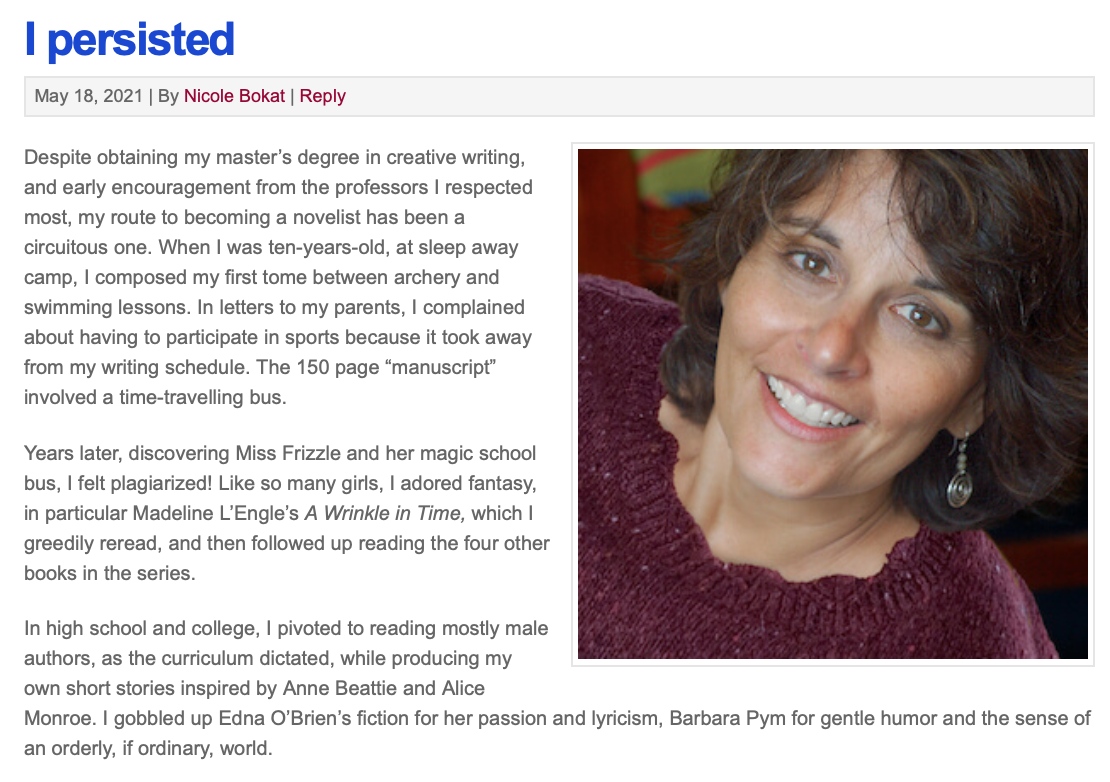
Task: Click the word "By" in the gray byline bar
Action: [168, 96]
